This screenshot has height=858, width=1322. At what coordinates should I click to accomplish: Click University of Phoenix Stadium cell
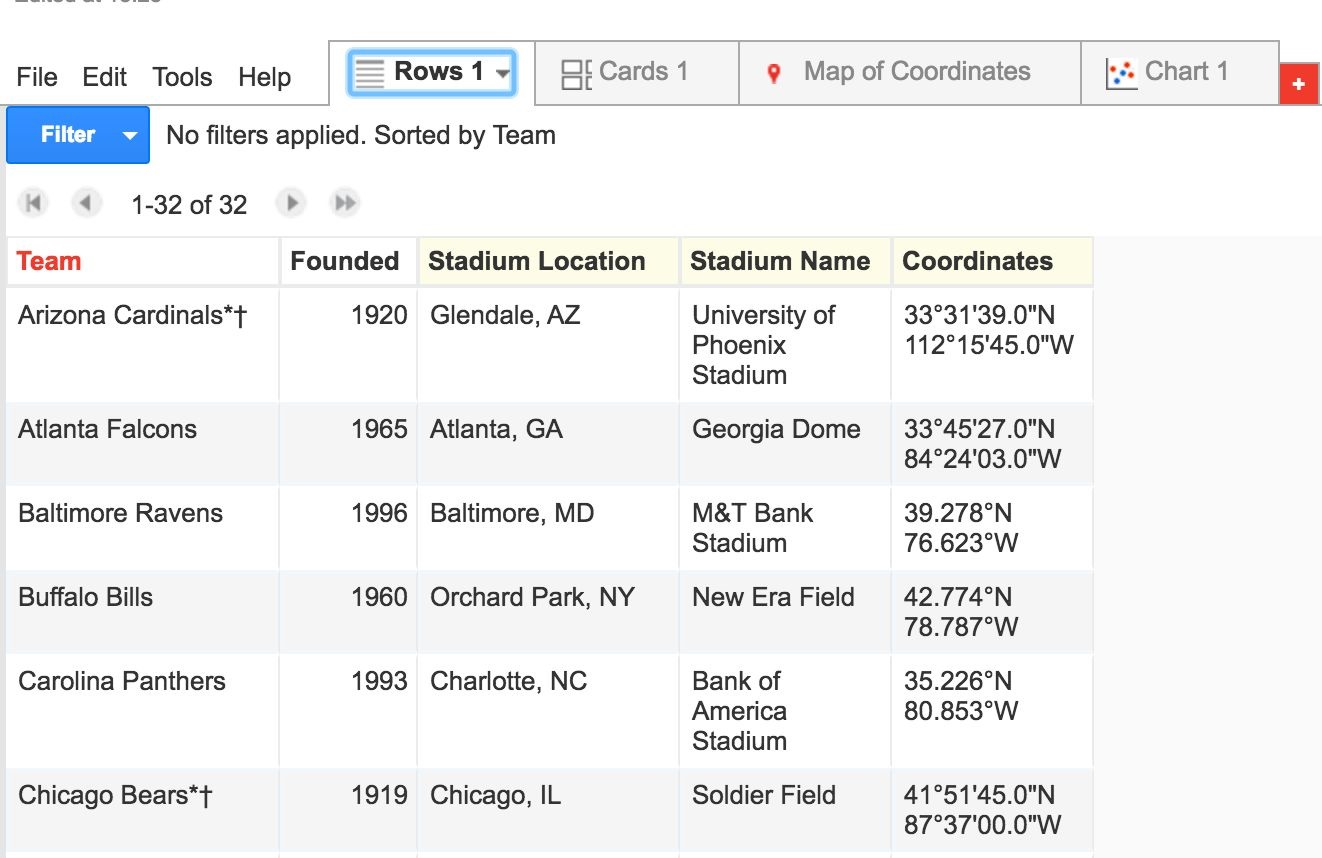point(785,345)
